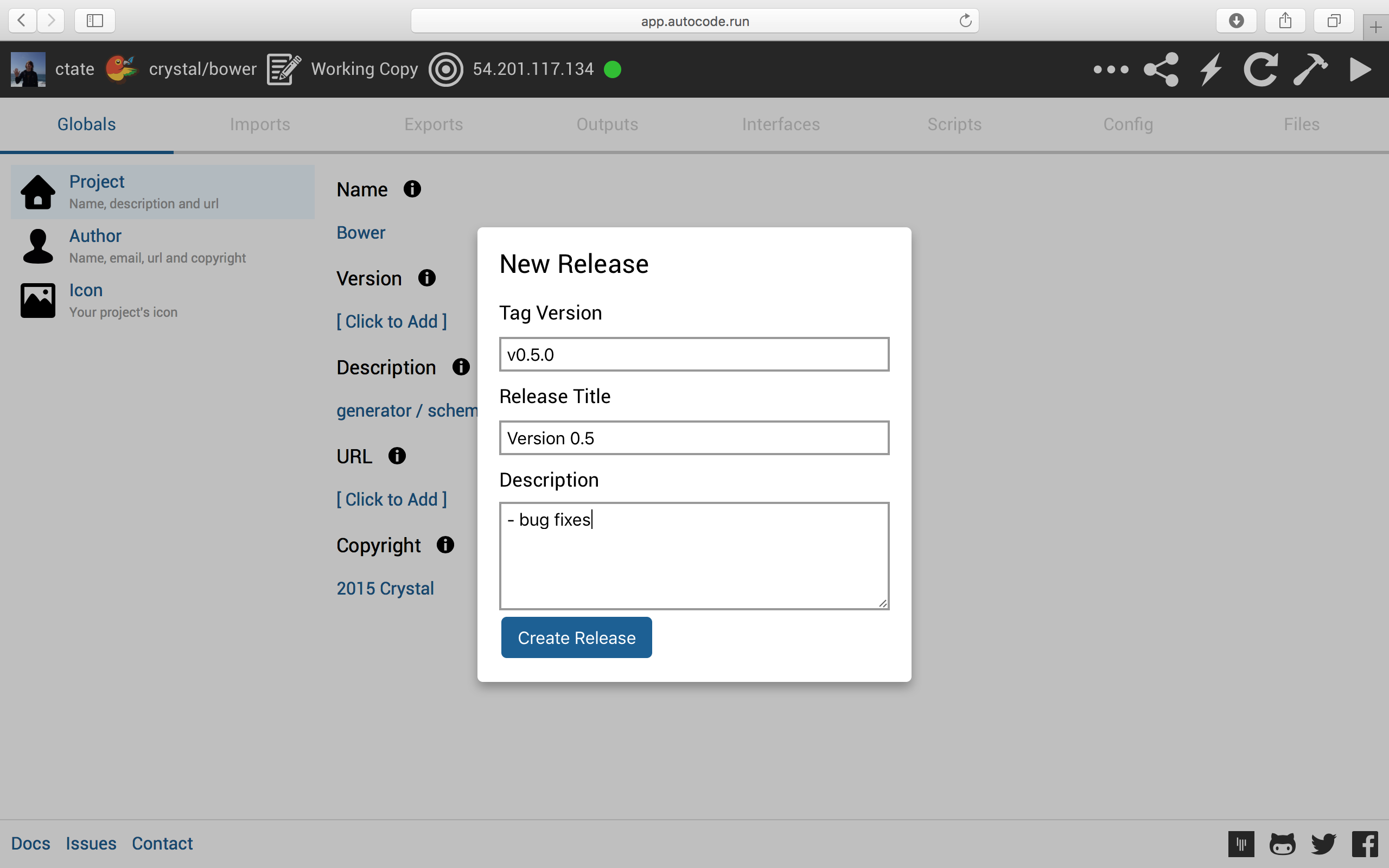Viewport: 1389px width, 868px height.
Task: Open the GitHub octocat footer icon
Action: [1282, 843]
